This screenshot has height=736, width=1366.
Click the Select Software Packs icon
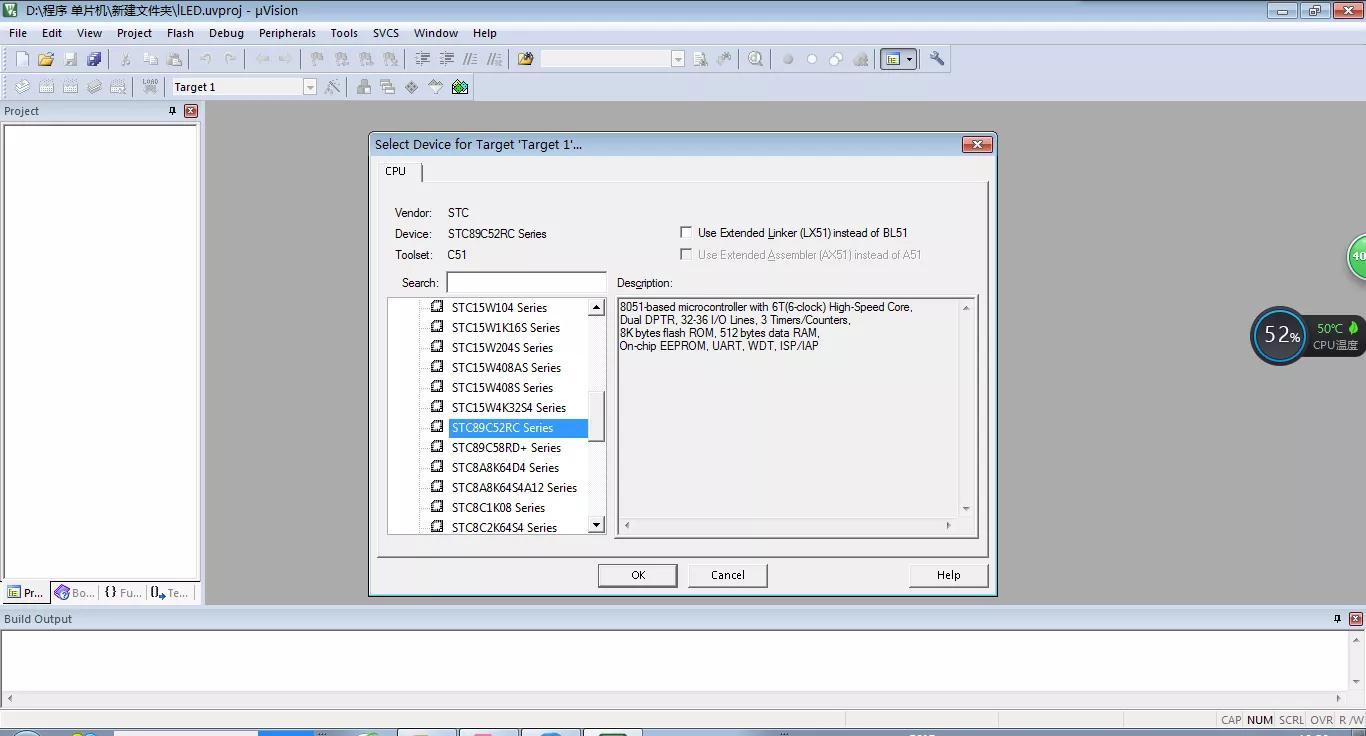coord(435,87)
